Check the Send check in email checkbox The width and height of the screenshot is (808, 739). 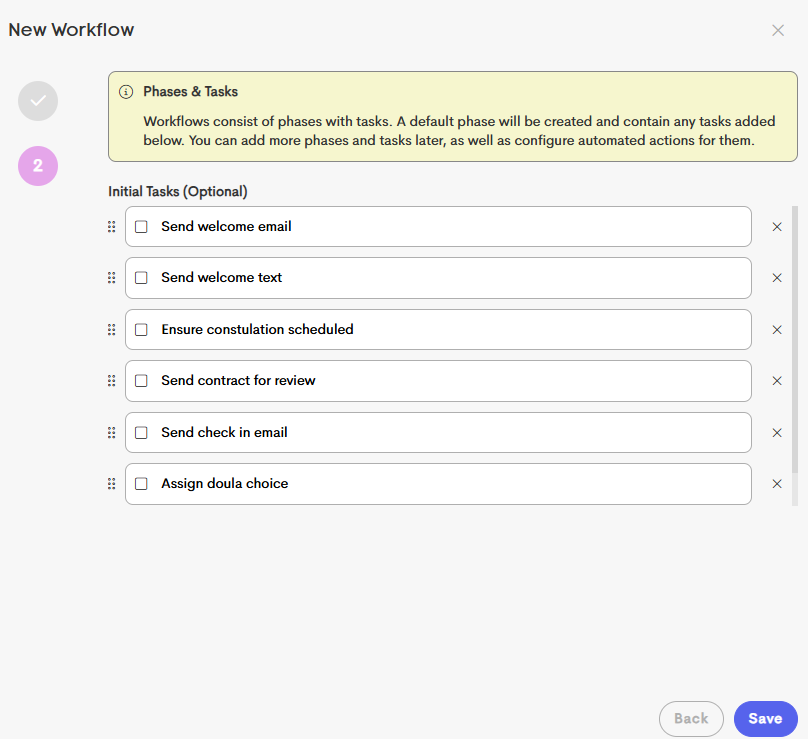(x=141, y=433)
